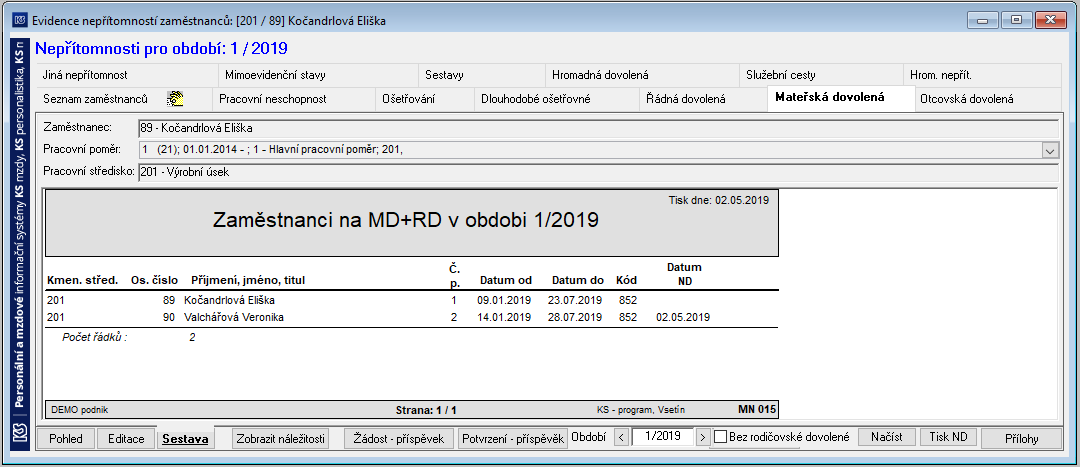Open the Služební cesty tab
Screen dimensions: 1080x467
(820, 75)
